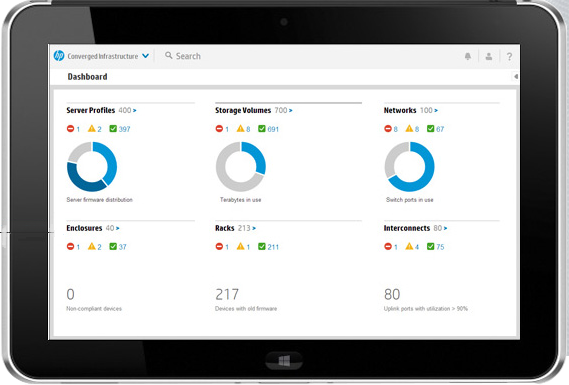The width and height of the screenshot is (569, 385).
Task: Select the Dashboard view title
Action: coord(87,77)
